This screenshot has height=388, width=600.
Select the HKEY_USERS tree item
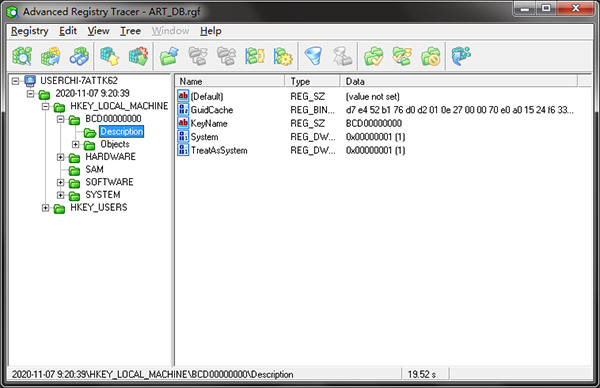point(99,207)
